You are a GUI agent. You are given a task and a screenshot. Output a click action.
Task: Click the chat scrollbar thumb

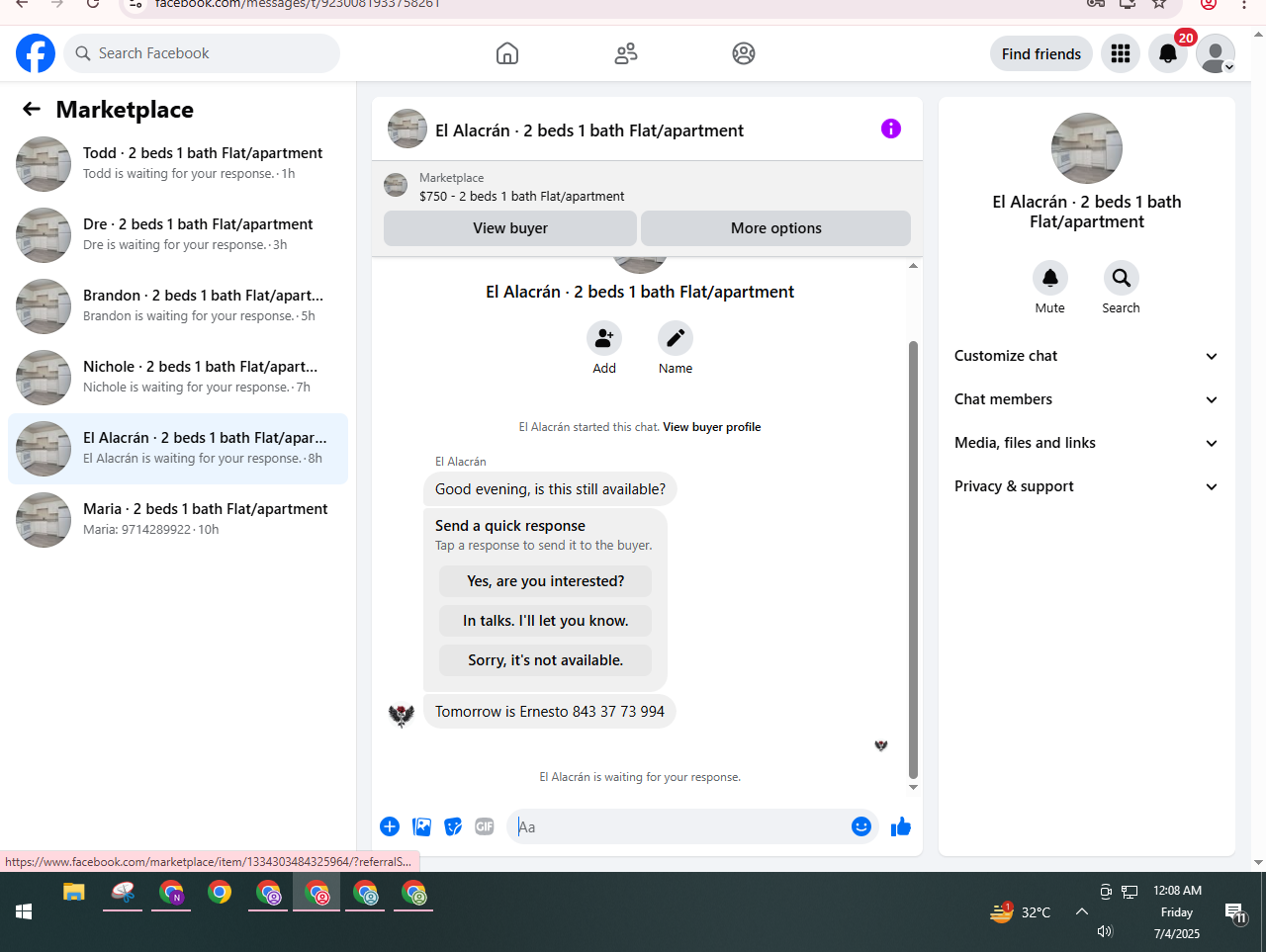[913, 560]
